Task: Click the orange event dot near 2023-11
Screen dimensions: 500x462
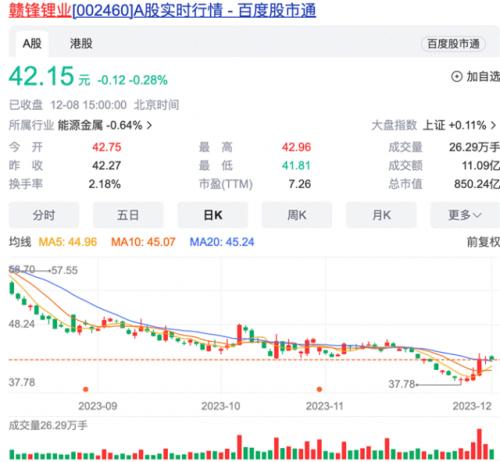Action: pos(319,389)
